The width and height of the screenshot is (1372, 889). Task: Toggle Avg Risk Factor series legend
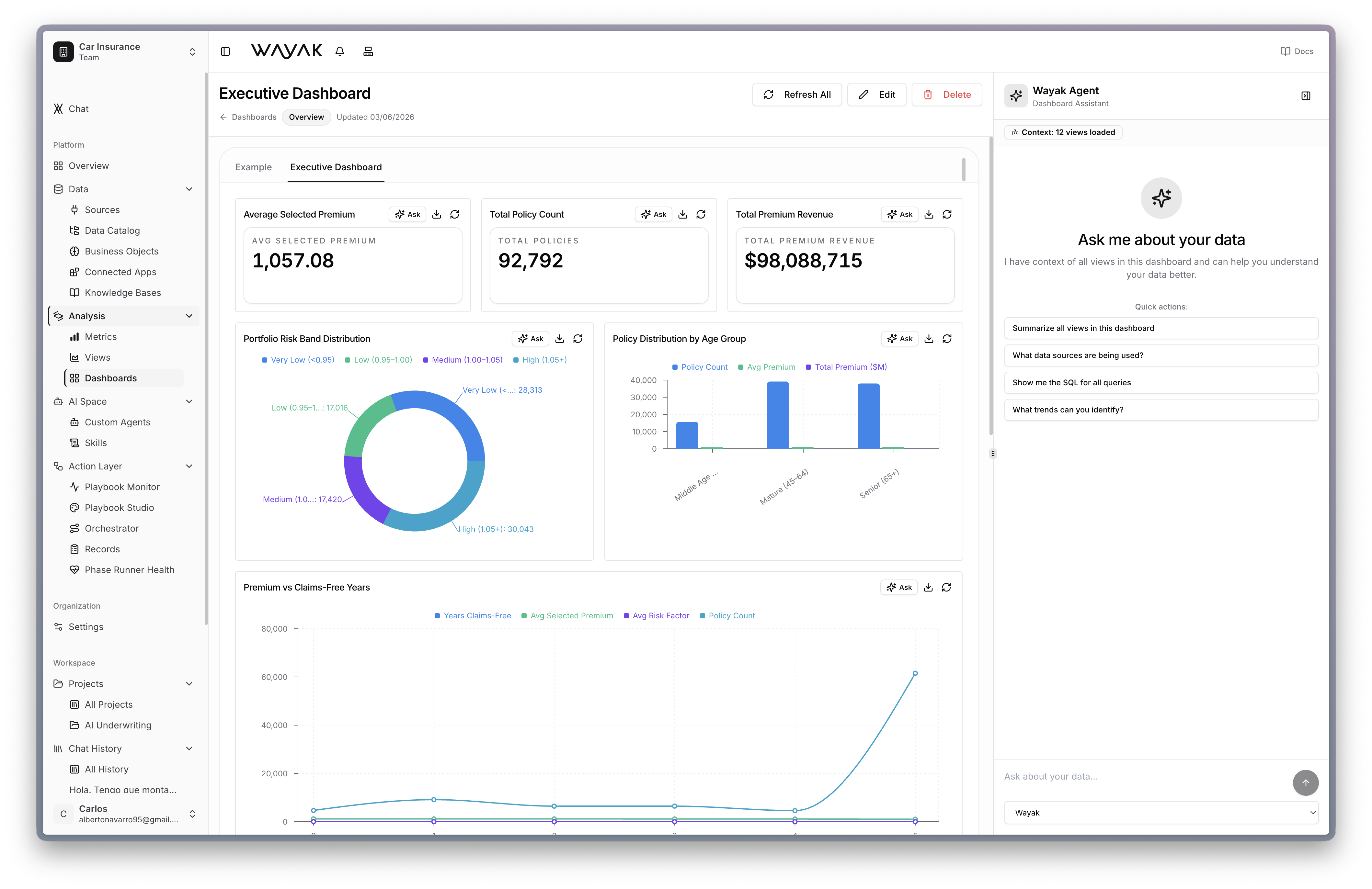(657, 616)
